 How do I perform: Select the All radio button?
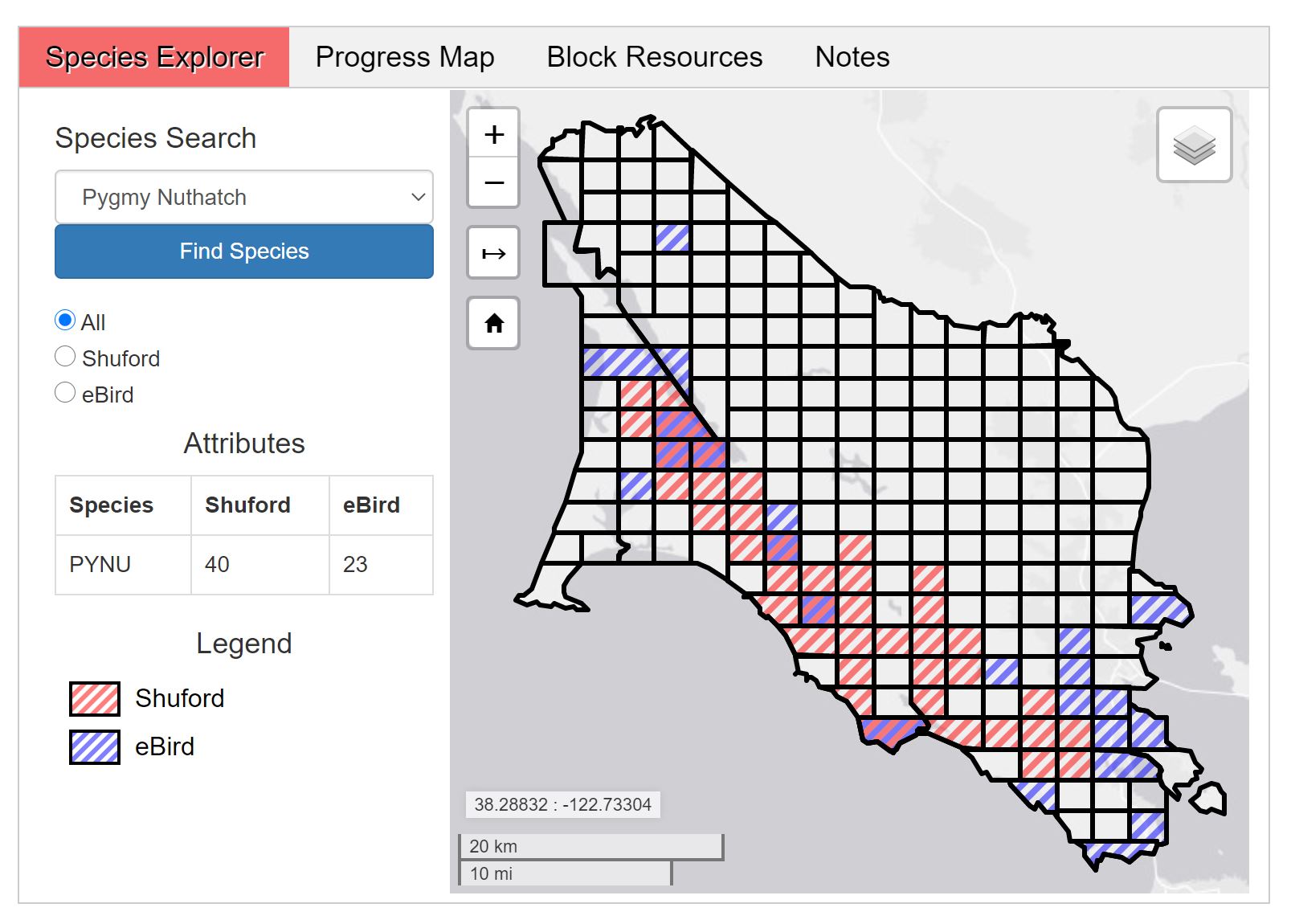[65, 321]
